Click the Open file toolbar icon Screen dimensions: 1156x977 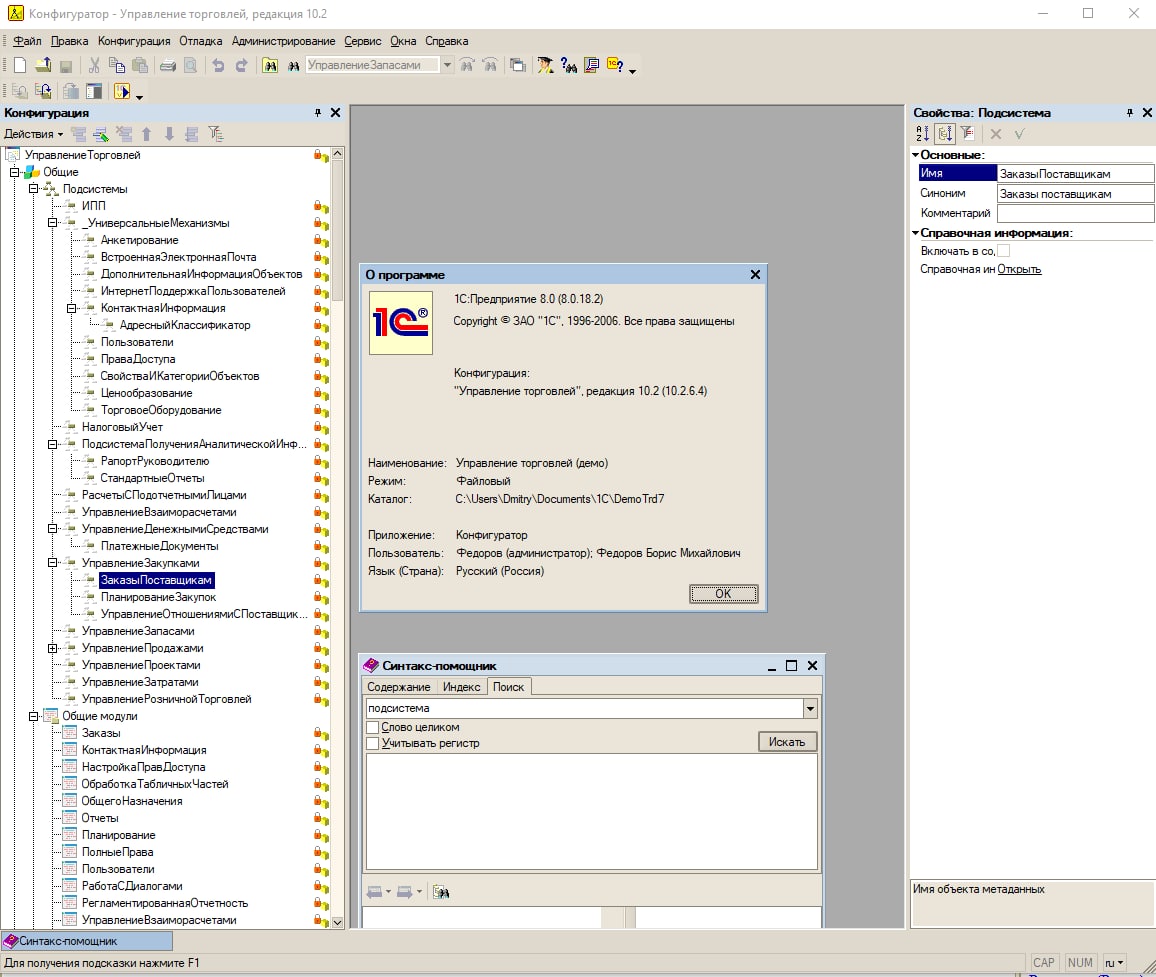43,65
